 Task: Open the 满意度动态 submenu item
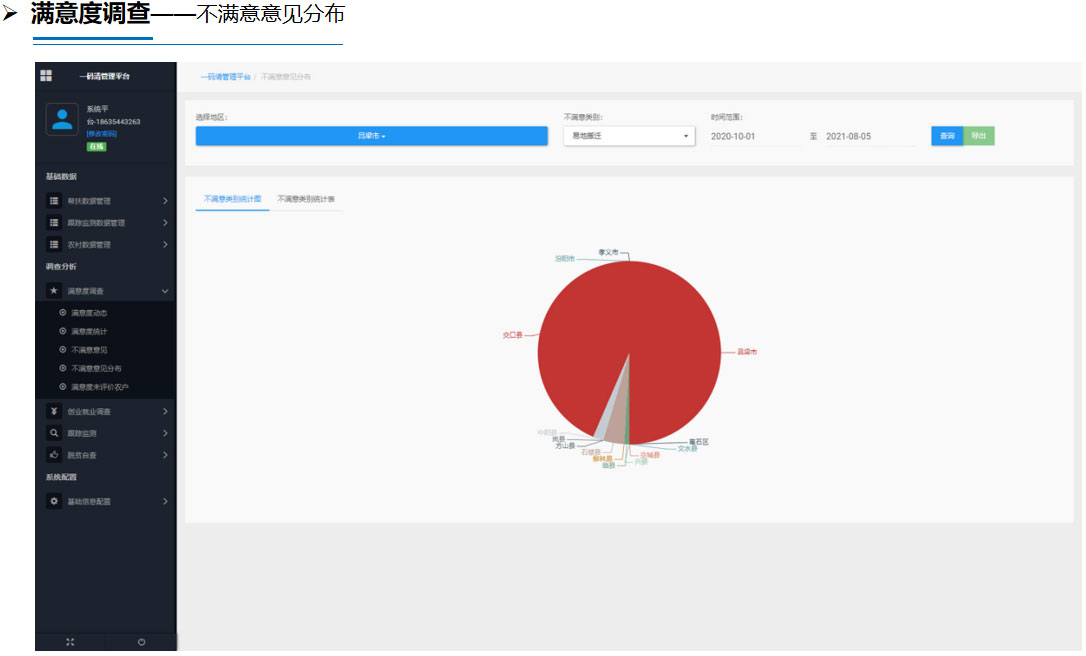[x=89, y=313]
